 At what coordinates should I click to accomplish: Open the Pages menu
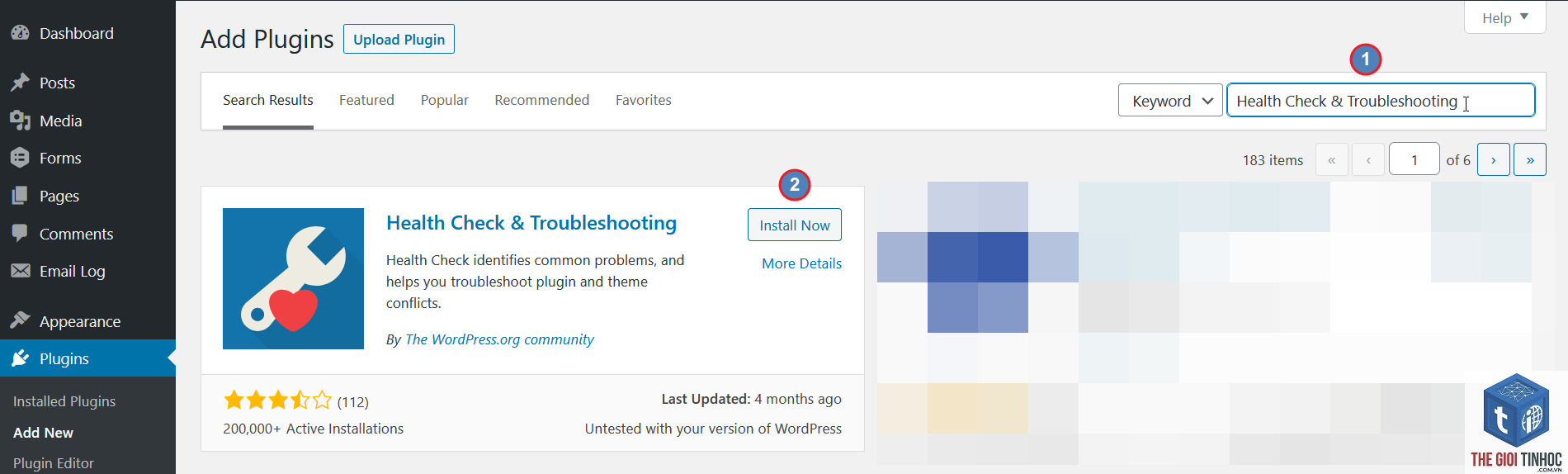87,196
